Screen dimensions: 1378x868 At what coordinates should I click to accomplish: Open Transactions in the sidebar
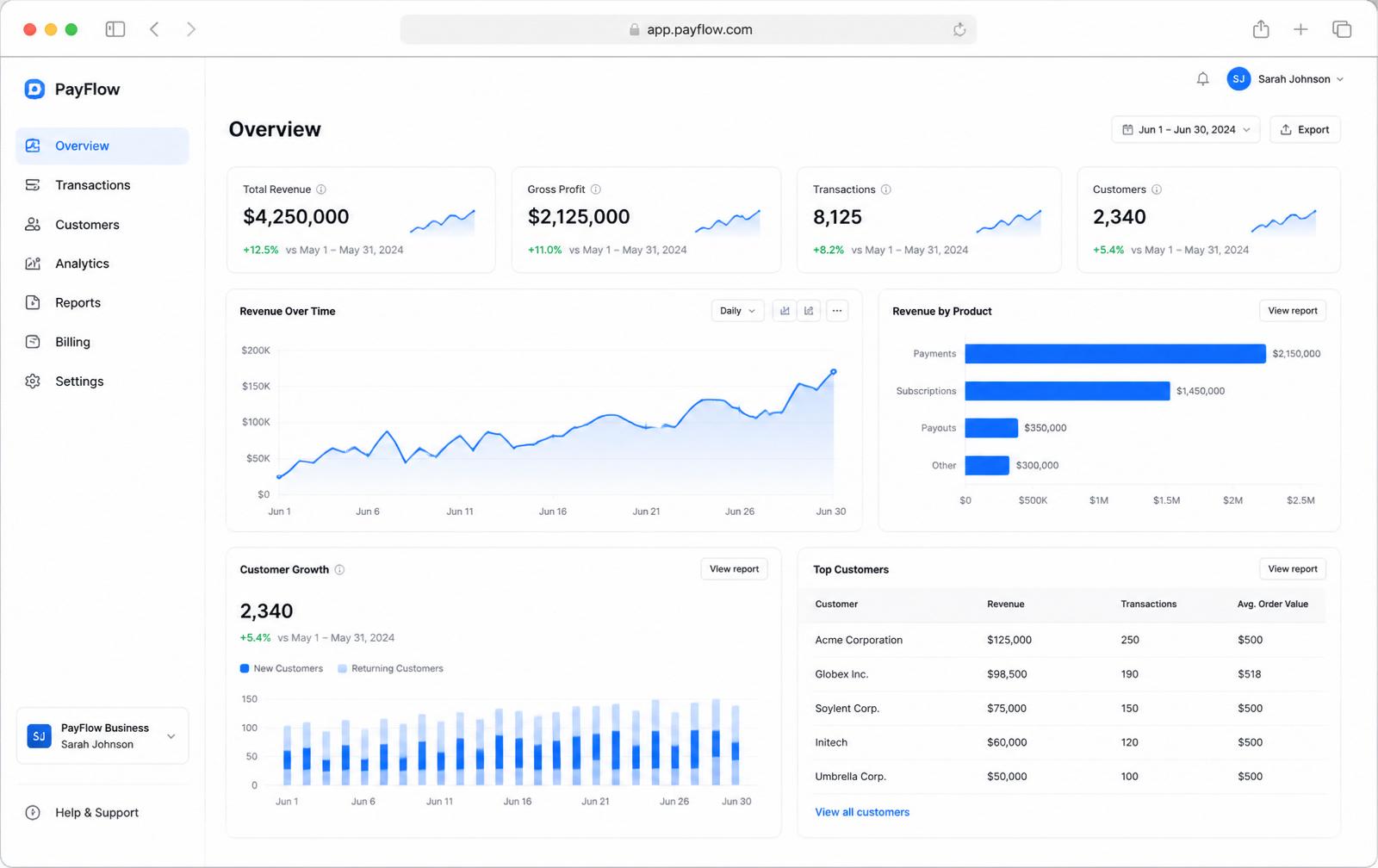click(x=102, y=185)
